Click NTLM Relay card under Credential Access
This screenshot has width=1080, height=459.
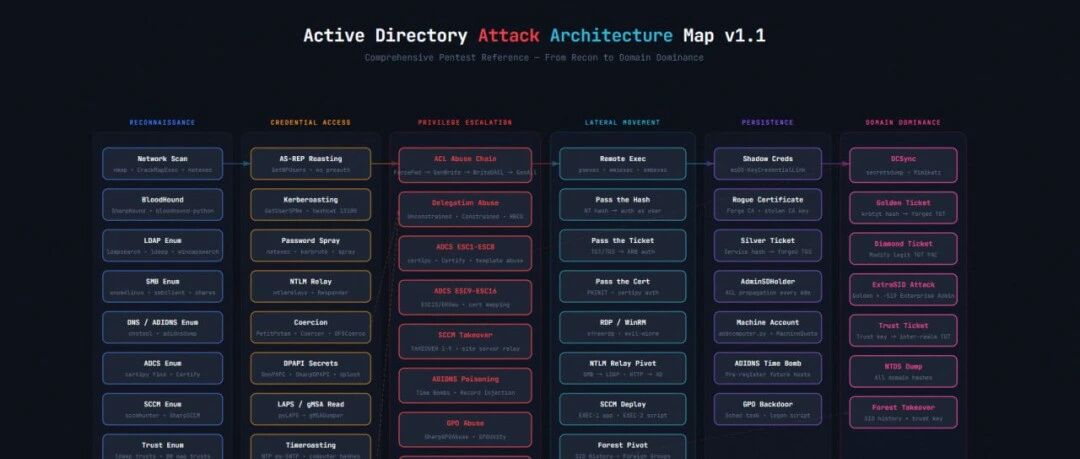coord(311,287)
